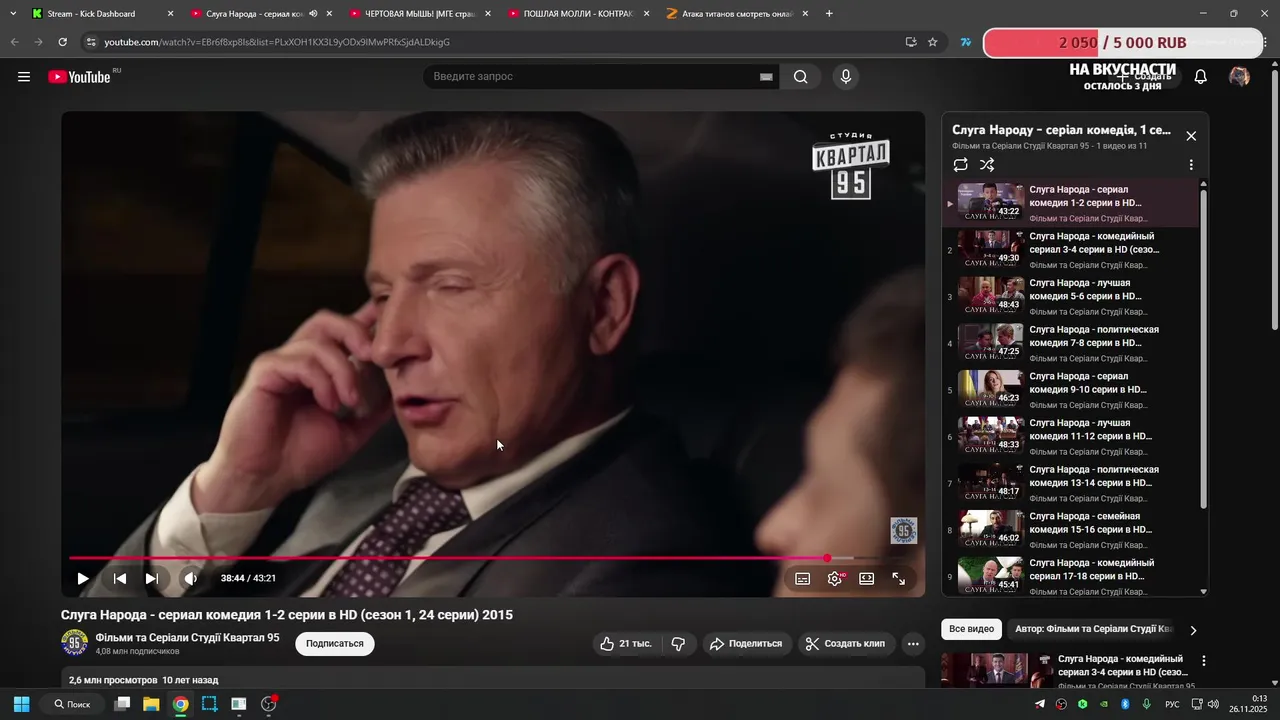Select the Все видео filter chip
This screenshot has width=1280, height=720.
coord(971,629)
